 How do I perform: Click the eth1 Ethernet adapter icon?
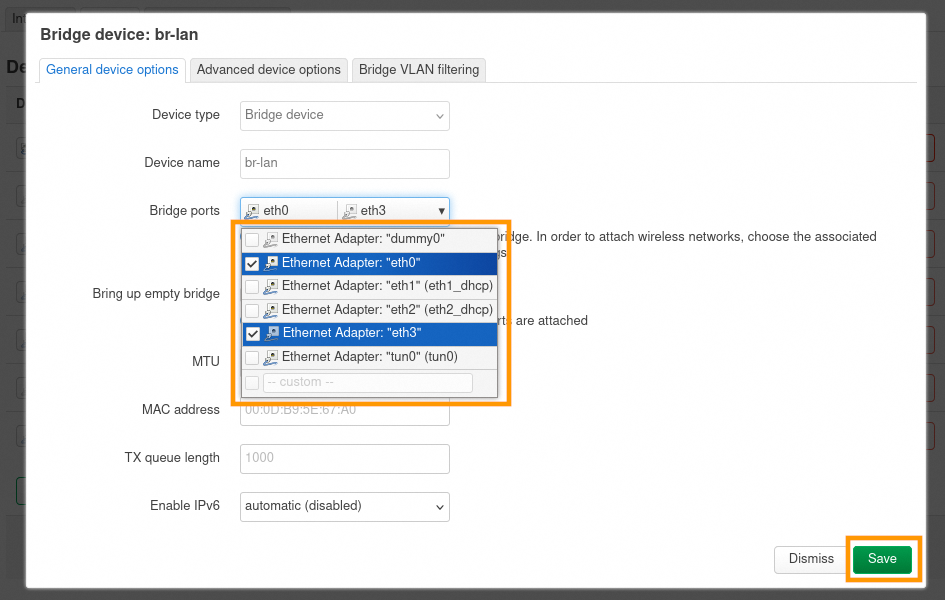click(x=271, y=286)
